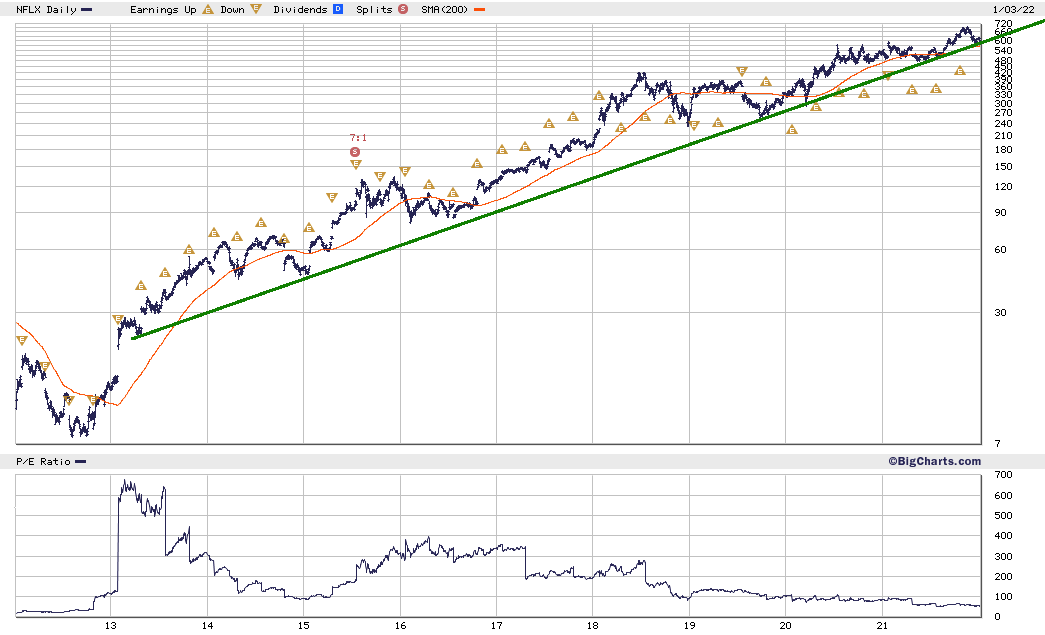
Task: Click the P/E Ratio dark line swatch
Action: [x=81, y=462]
